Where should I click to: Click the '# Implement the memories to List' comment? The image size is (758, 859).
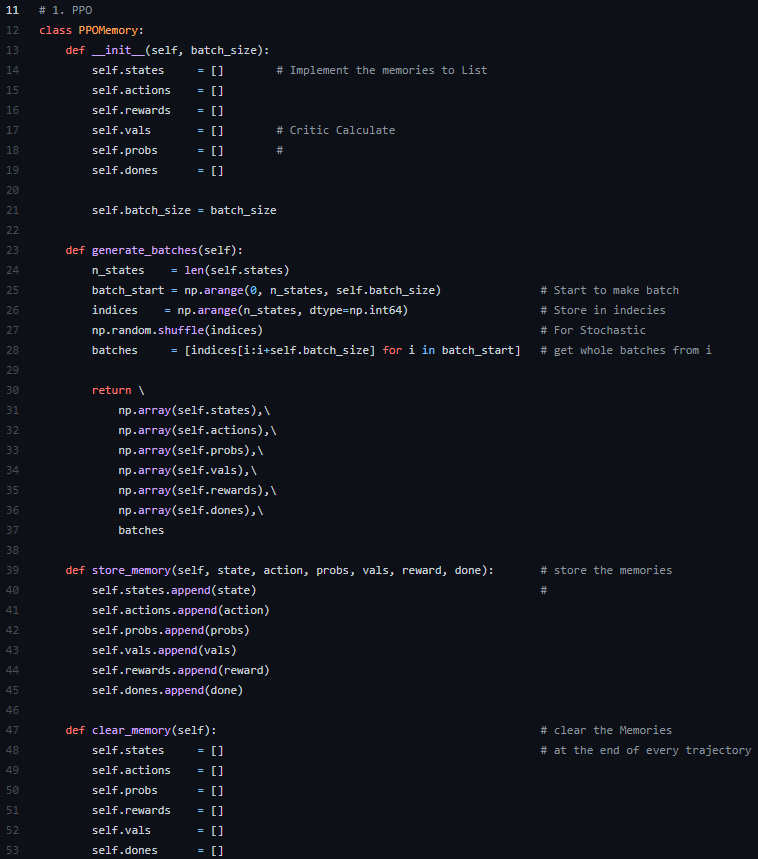click(382, 70)
